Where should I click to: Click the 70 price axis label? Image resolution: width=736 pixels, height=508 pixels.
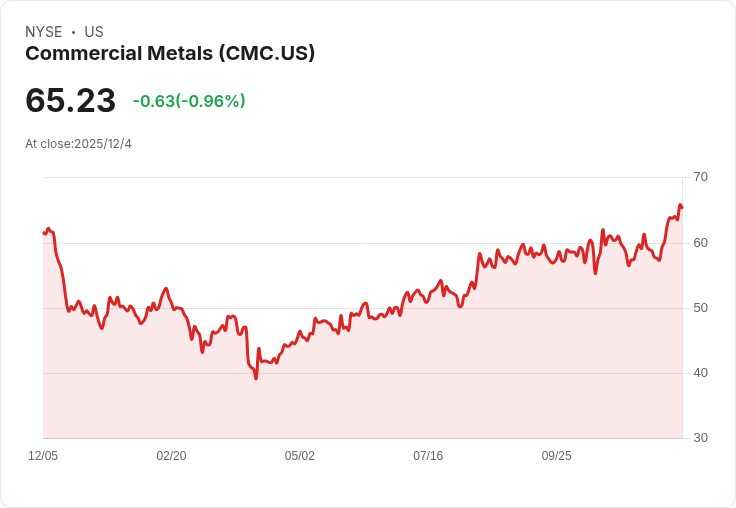700,177
